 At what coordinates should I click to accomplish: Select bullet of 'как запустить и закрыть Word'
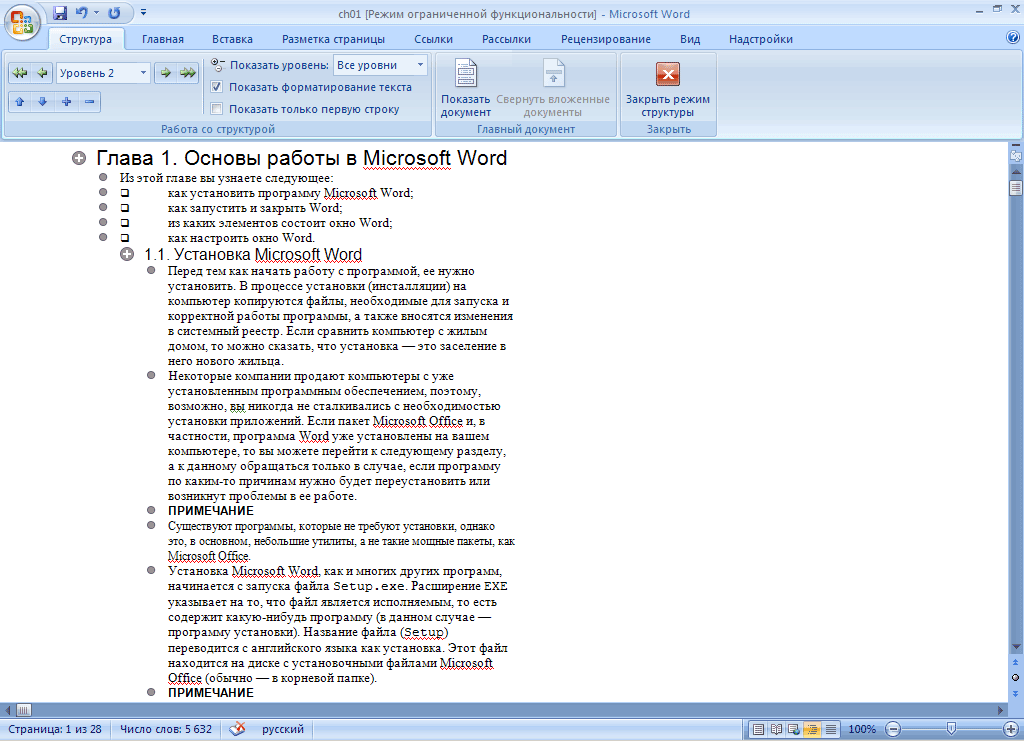tap(103, 207)
